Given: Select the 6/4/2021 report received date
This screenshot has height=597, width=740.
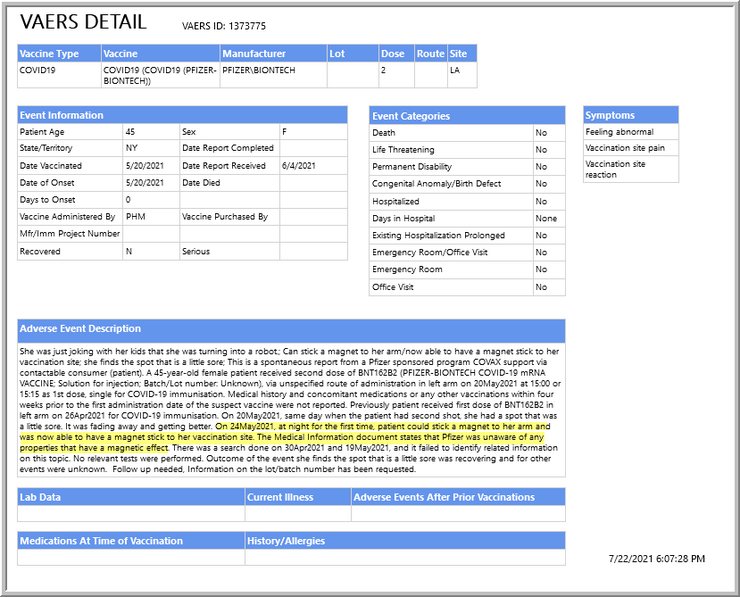Looking at the screenshot, I should (x=299, y=166).
